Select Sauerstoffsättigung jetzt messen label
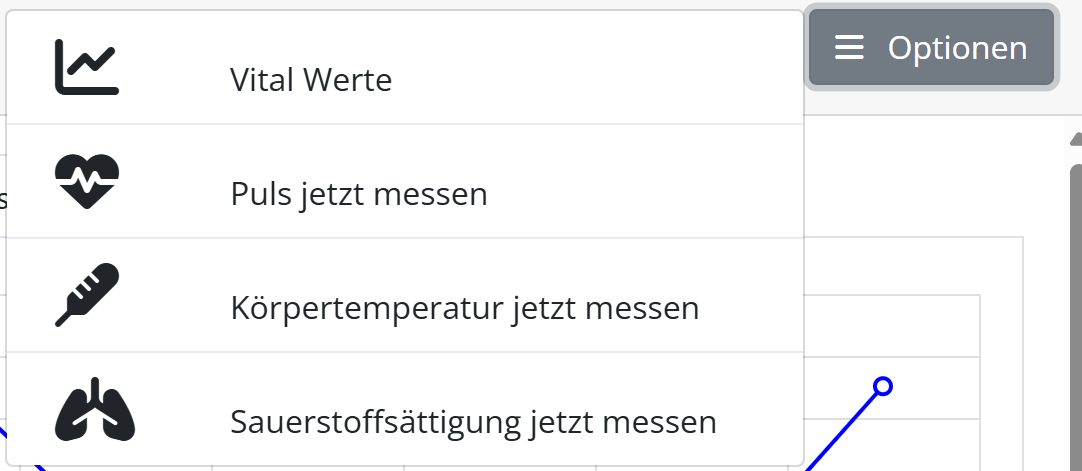Screen dimensions: 1082x471 click(473, 422)
